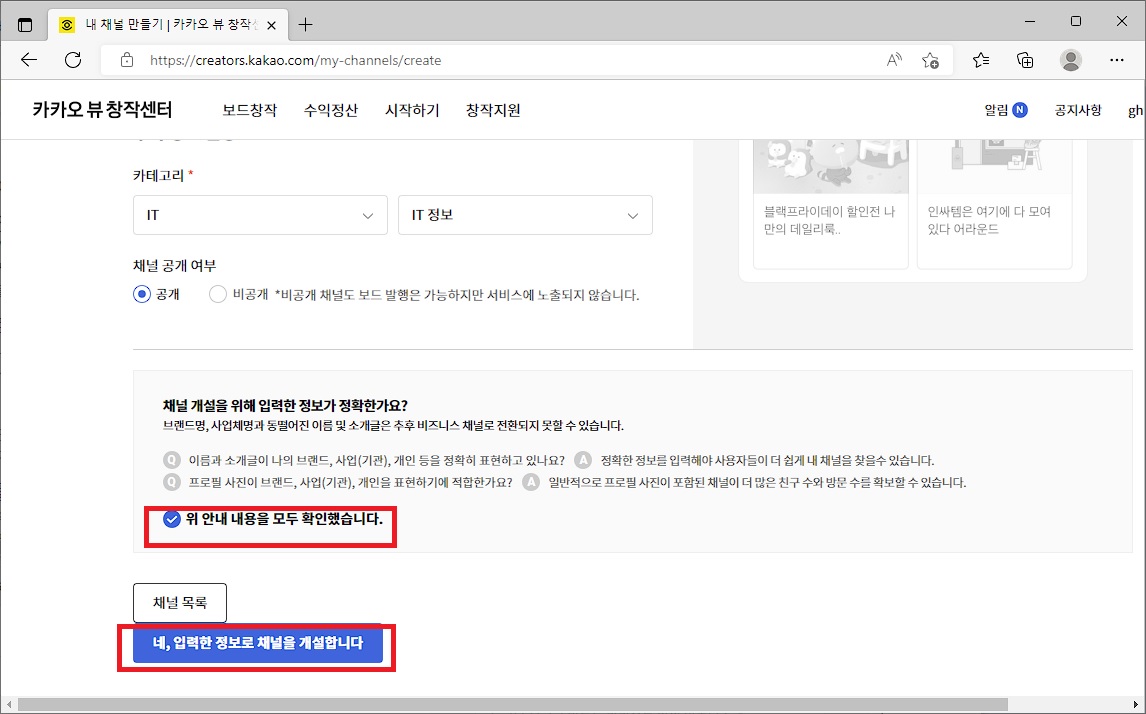Open favorites list icon
This screenshot has height=714, width=1146.
pyautogui.click(x=981, y=60)
